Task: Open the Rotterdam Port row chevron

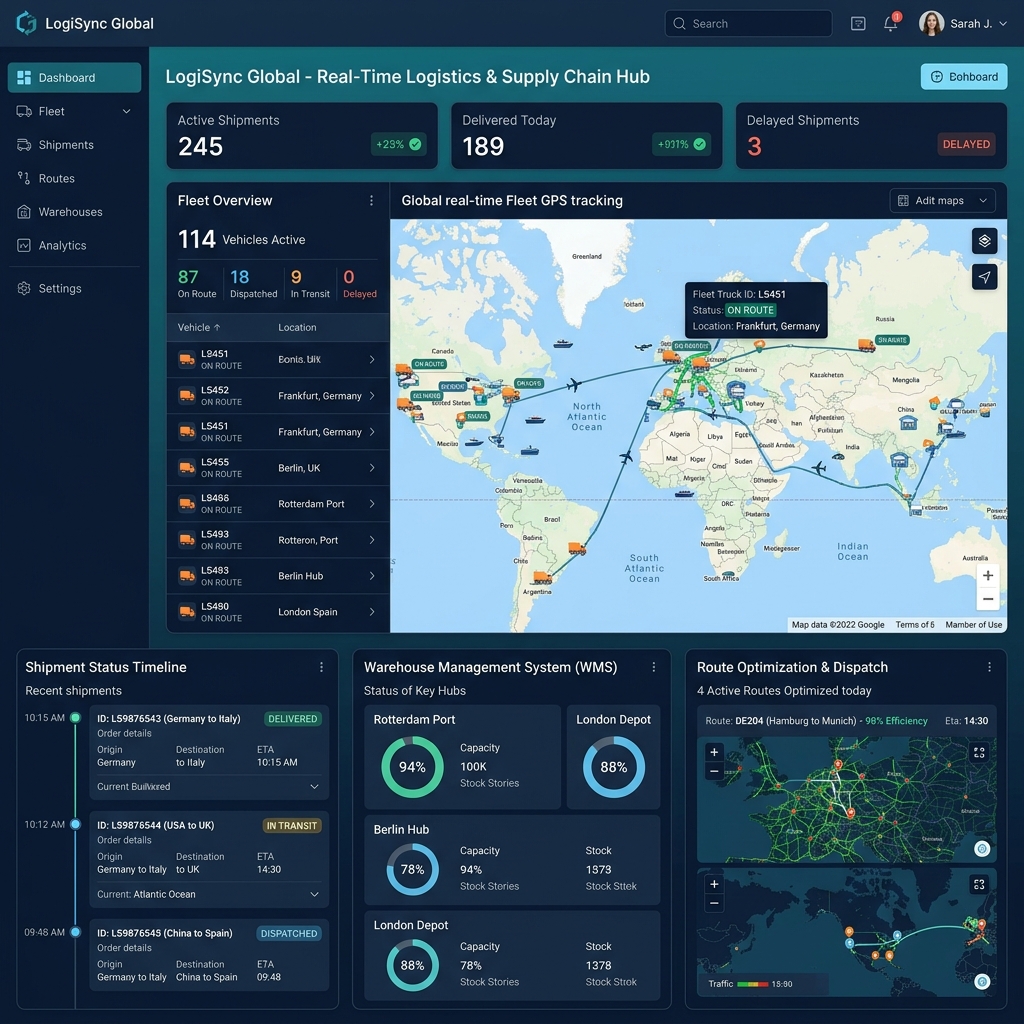Action: point(372,504)
